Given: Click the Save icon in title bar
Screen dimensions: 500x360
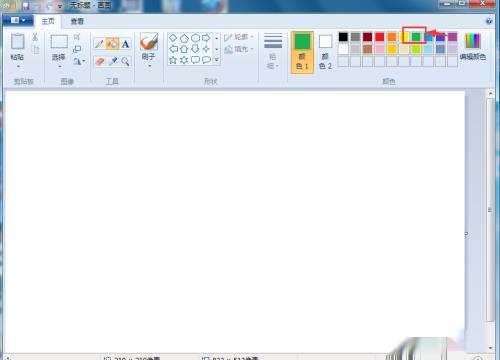Looking at the screenshot, I should pos(26,5).
